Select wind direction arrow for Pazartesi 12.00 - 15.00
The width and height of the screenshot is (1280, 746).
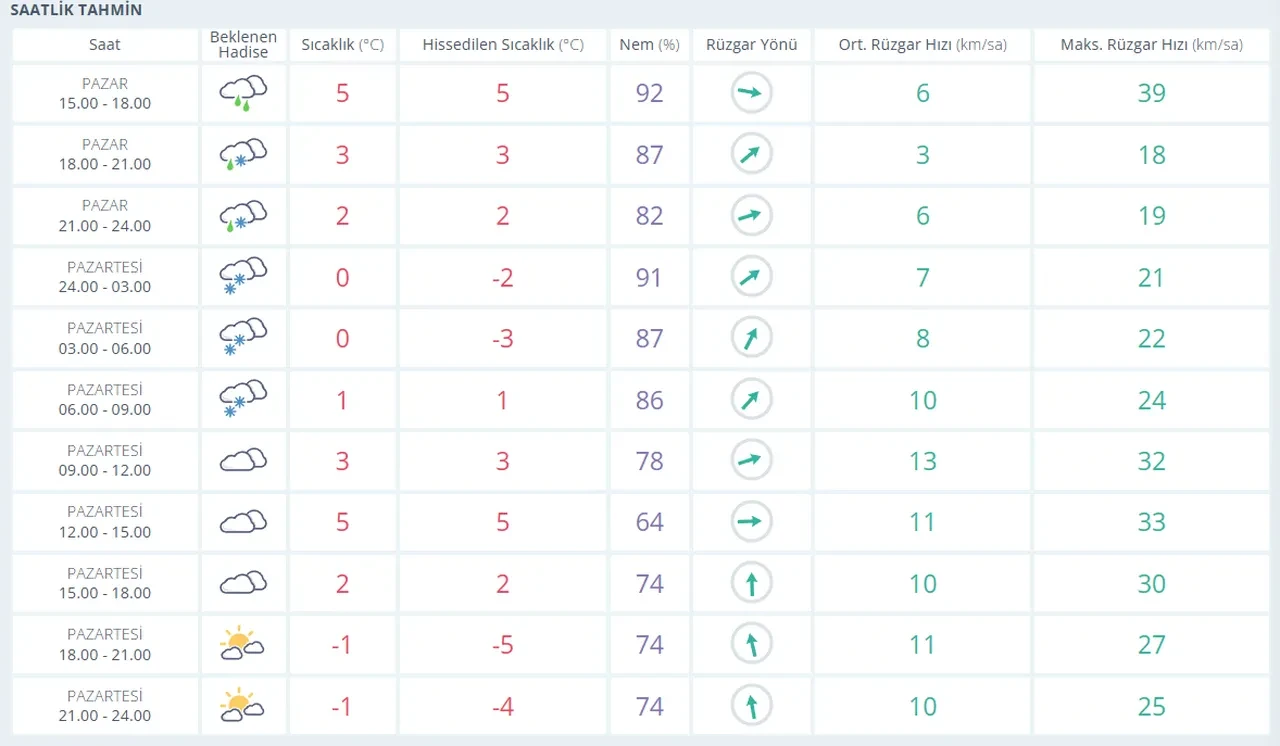[751, 521]
